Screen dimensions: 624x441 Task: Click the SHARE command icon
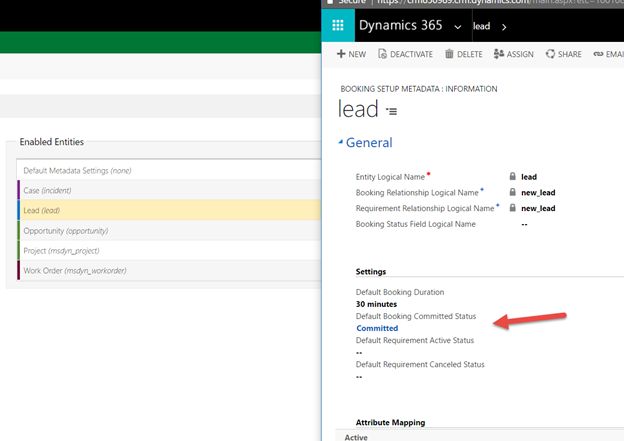[x=550, y=54]
